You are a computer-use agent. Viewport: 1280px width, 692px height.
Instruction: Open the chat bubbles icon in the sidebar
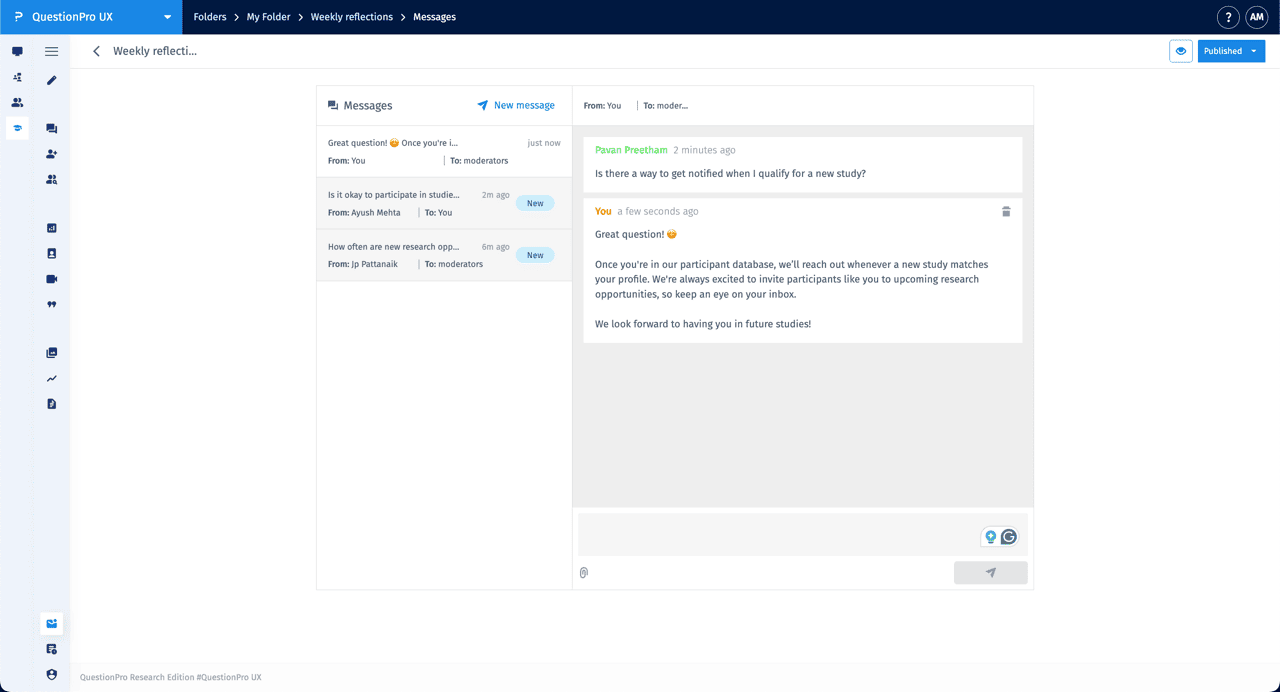52,129
